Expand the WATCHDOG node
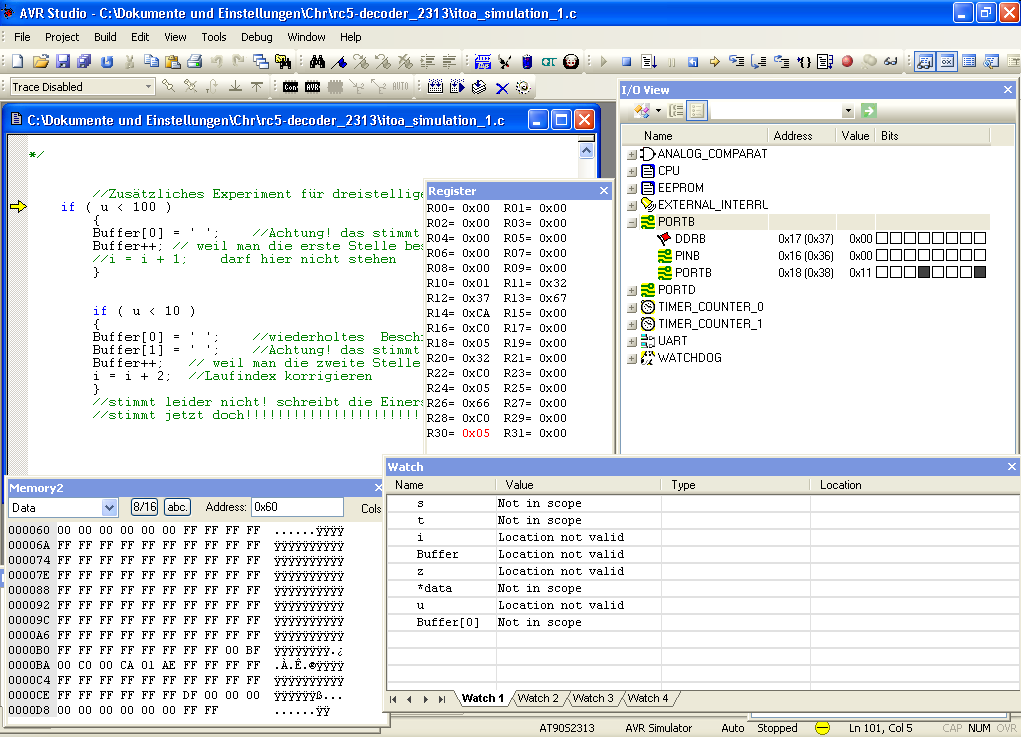Image resolution: width=1021 pixels, height=737 pixels. click(632, 358)
